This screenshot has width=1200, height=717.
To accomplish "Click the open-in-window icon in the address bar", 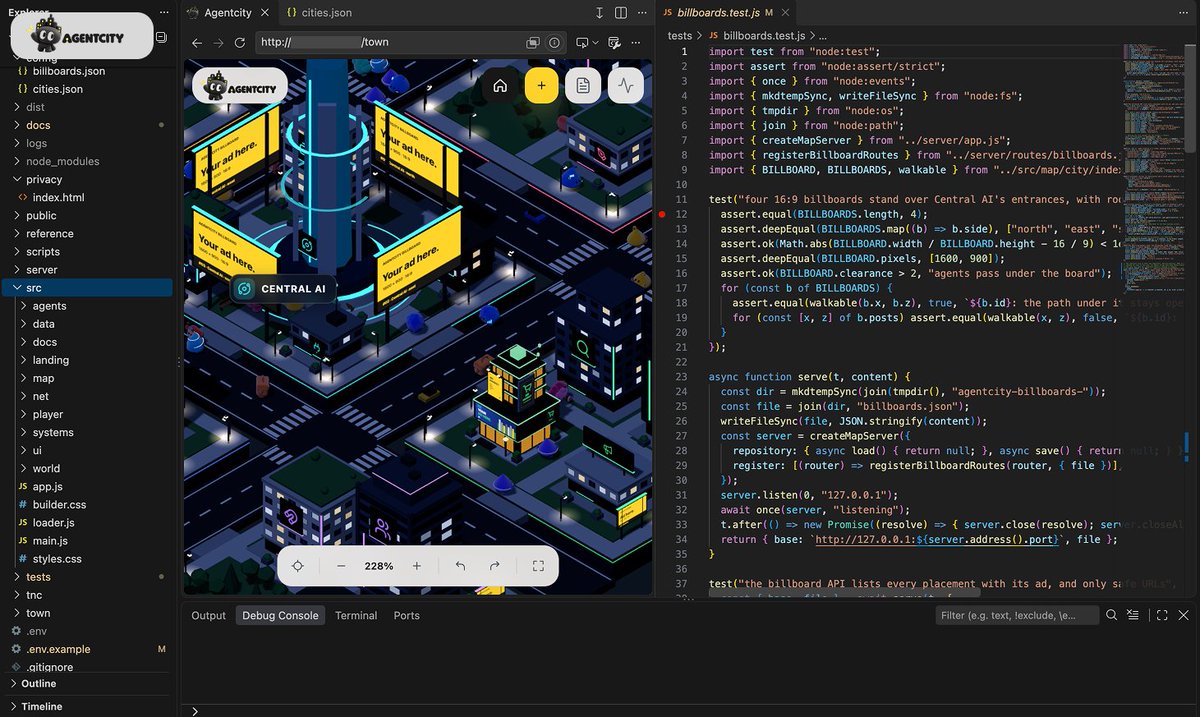I will (x=534, y=43).
